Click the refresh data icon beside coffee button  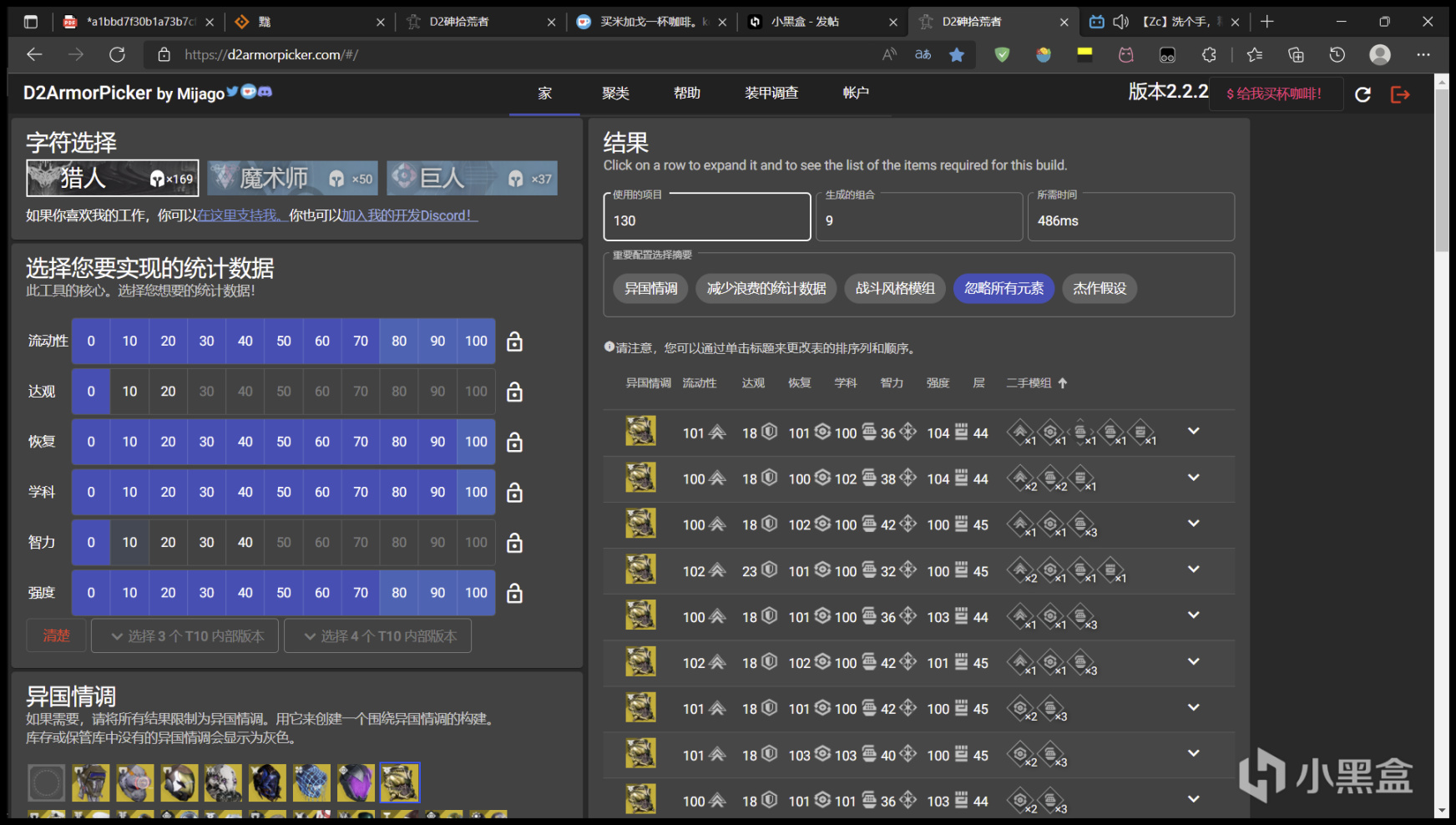click(x=1362, y=94)
